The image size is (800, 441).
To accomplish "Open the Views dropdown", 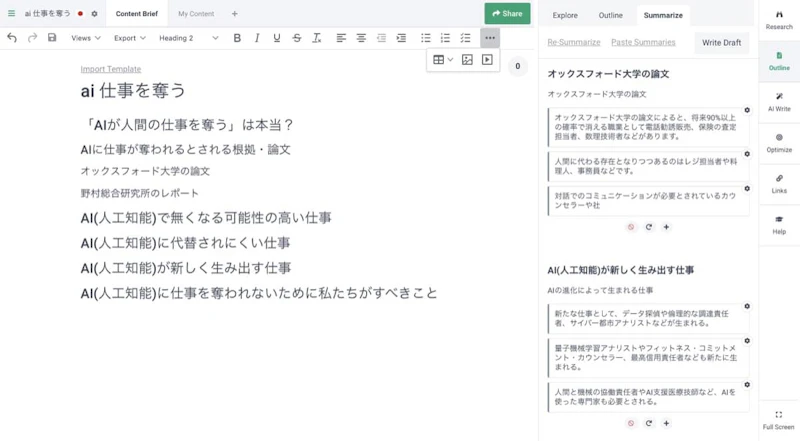I will point(86,38).
